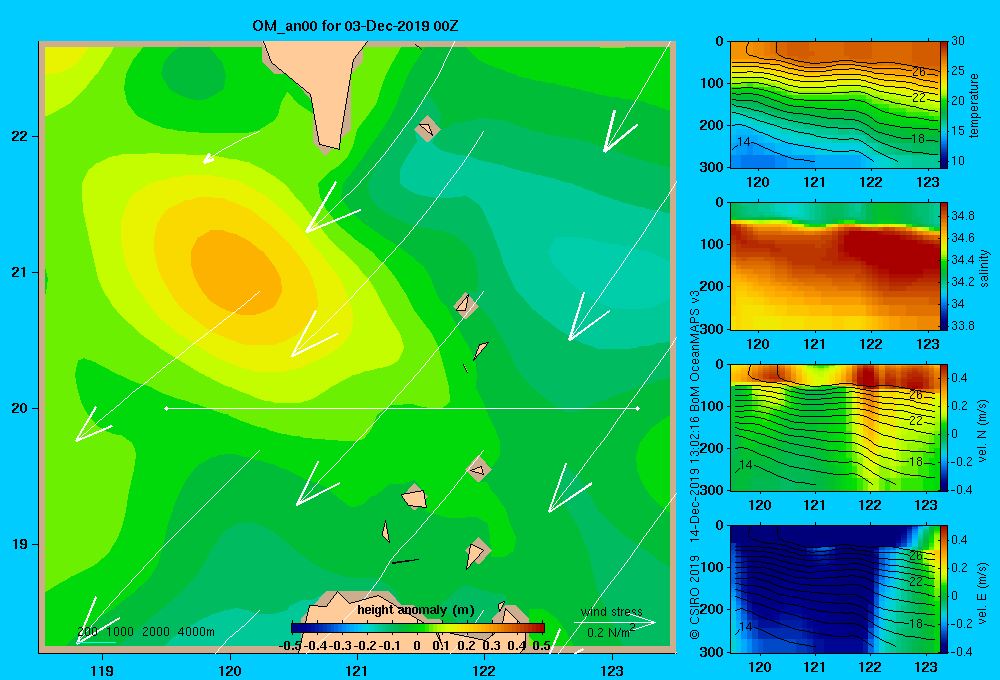Click the '200 1000 2000 4000m' depth legend
Screen dimensions: 1000x680
[146, 632]
